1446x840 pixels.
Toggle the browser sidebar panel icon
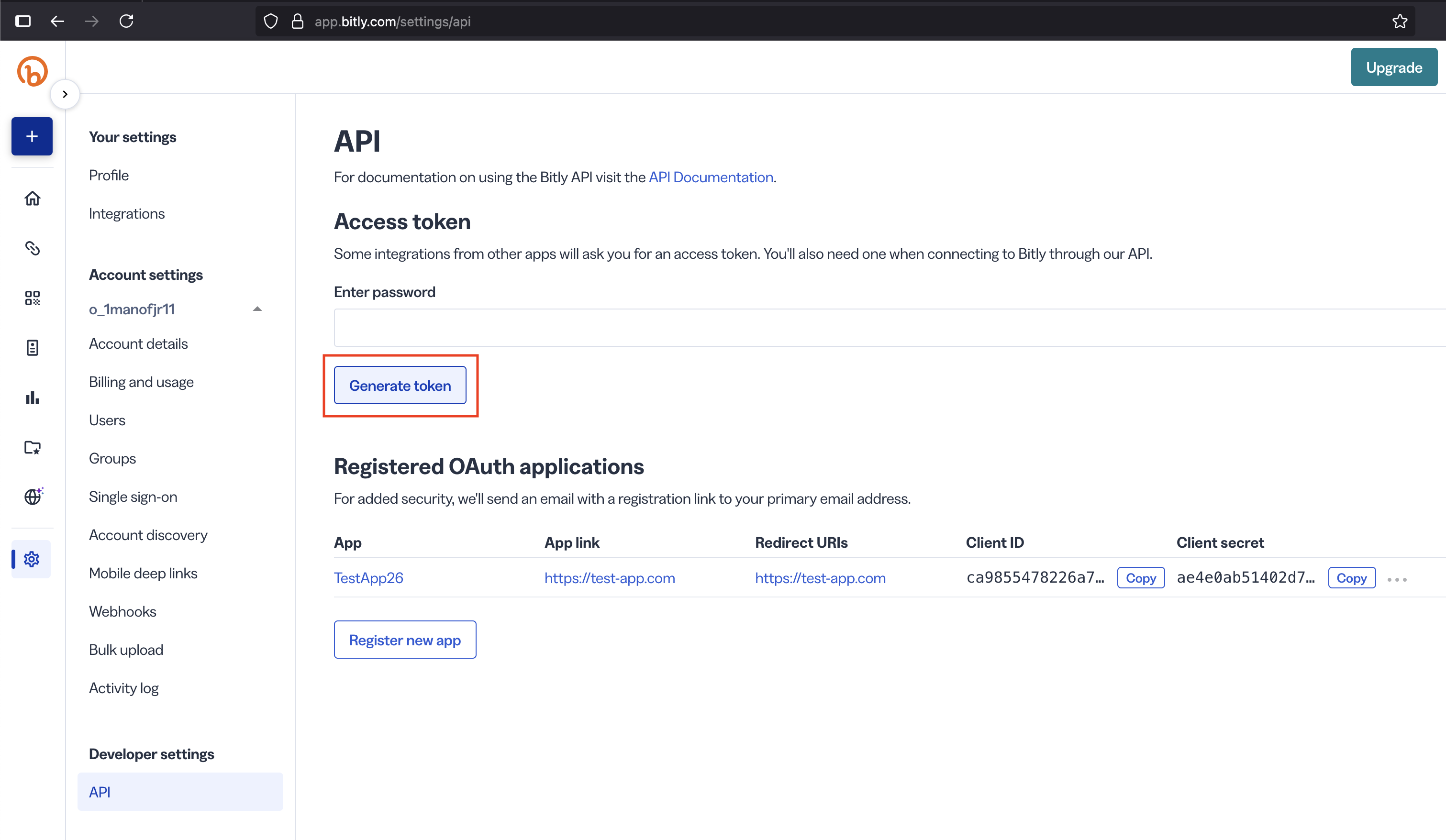coord(23,21)
